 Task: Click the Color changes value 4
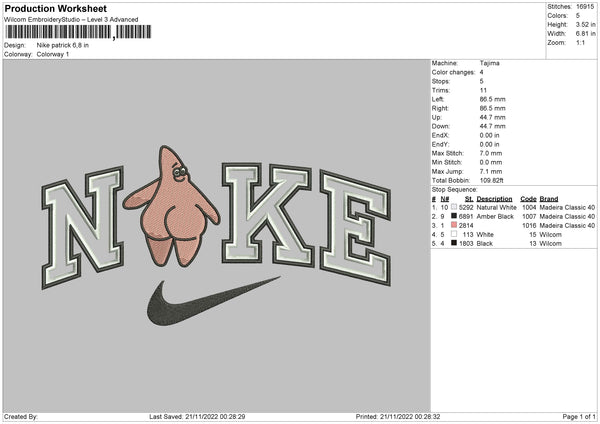coord(481,72)
